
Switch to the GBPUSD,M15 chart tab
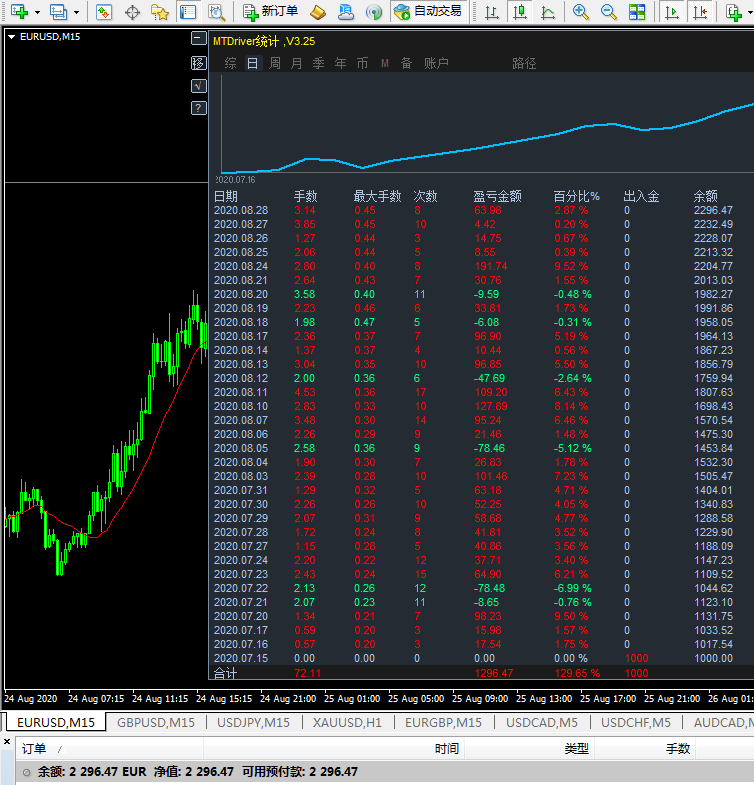(156, 722)
